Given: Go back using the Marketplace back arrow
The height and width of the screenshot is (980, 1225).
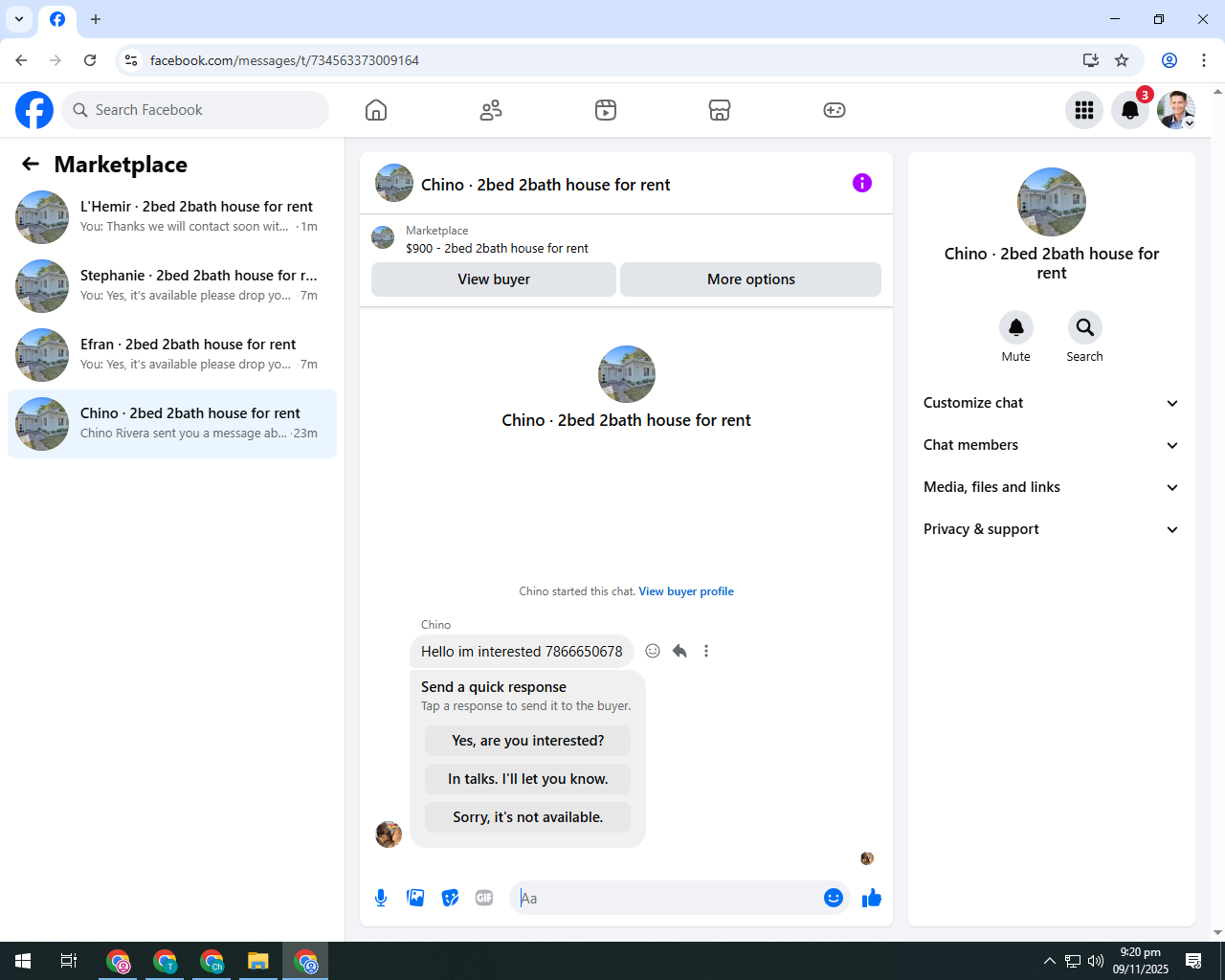Looking at the screenshot, I should pos(31,165).
